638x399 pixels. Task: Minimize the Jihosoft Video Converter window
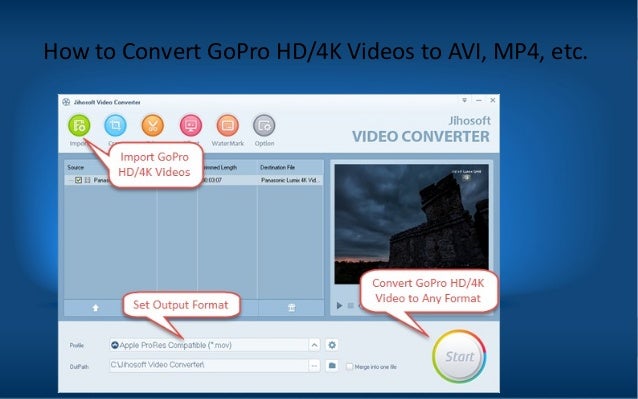478,100
